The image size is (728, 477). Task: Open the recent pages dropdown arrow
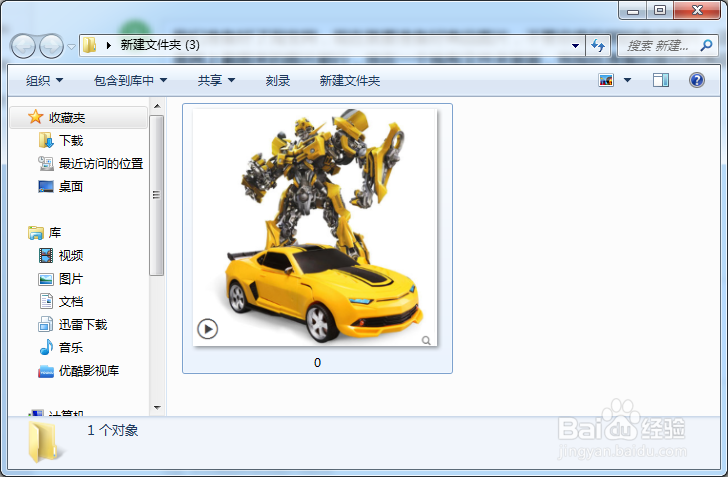click(x=71, y=46)
